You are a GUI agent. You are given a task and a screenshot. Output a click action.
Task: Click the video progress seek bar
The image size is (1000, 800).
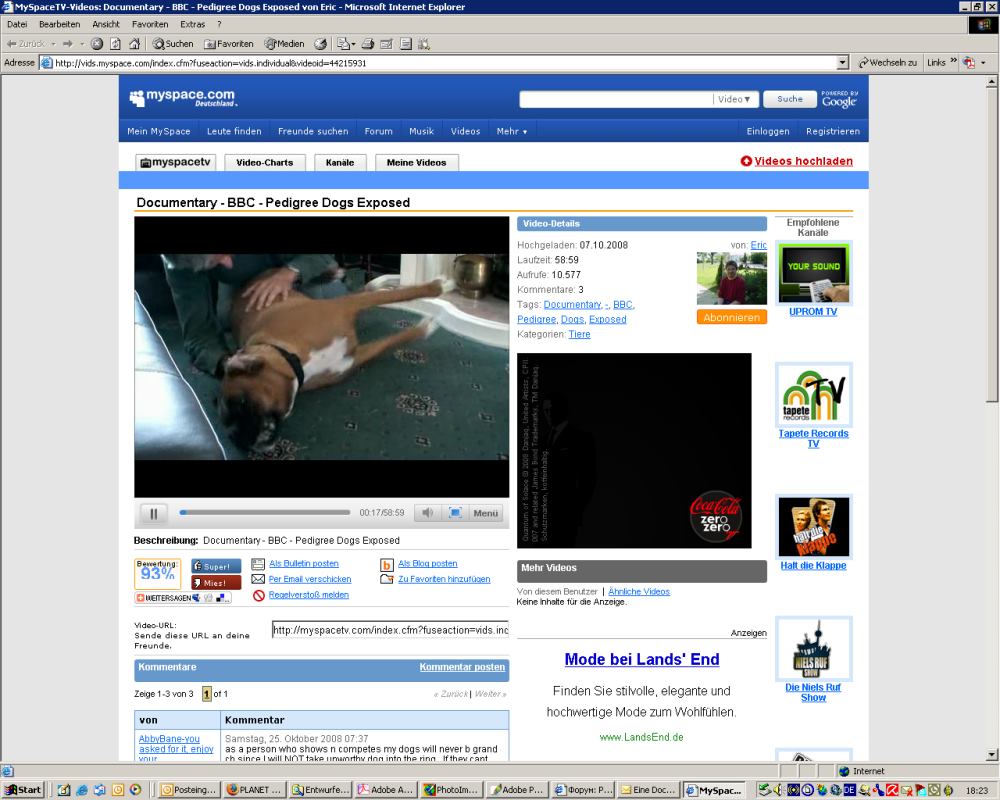click(x=264, y=513)
